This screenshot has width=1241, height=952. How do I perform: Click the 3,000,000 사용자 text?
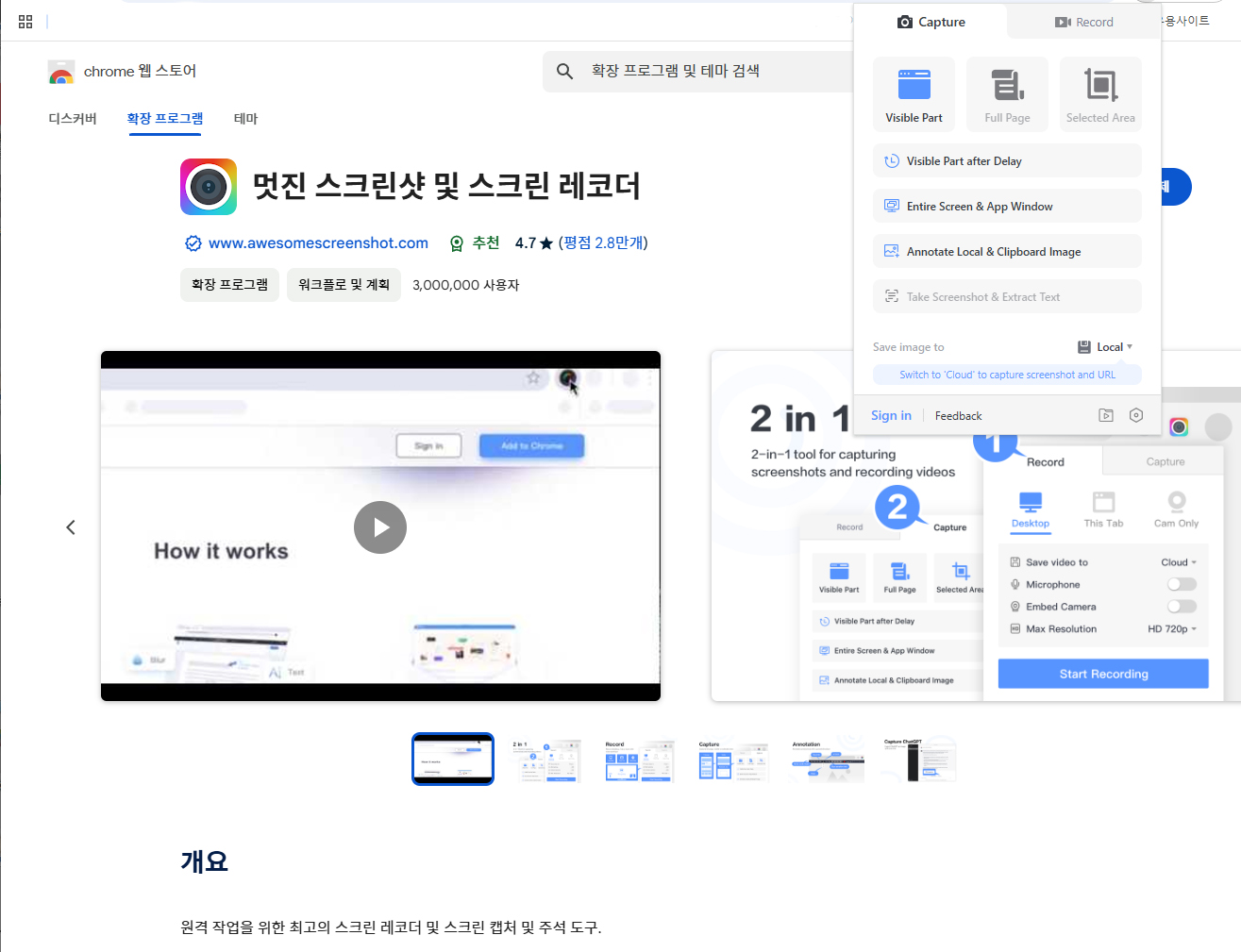(x=466, y=285)
